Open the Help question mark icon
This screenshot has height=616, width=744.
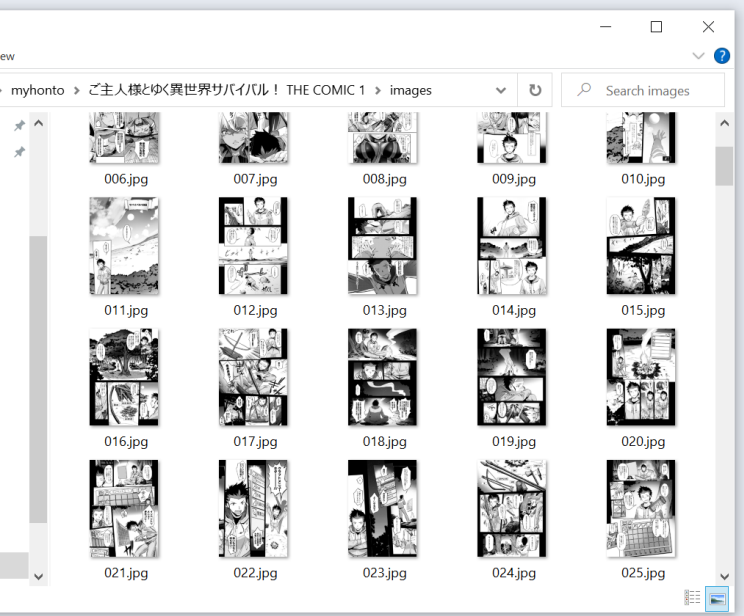pyautogui.click(x=721, y=56)
